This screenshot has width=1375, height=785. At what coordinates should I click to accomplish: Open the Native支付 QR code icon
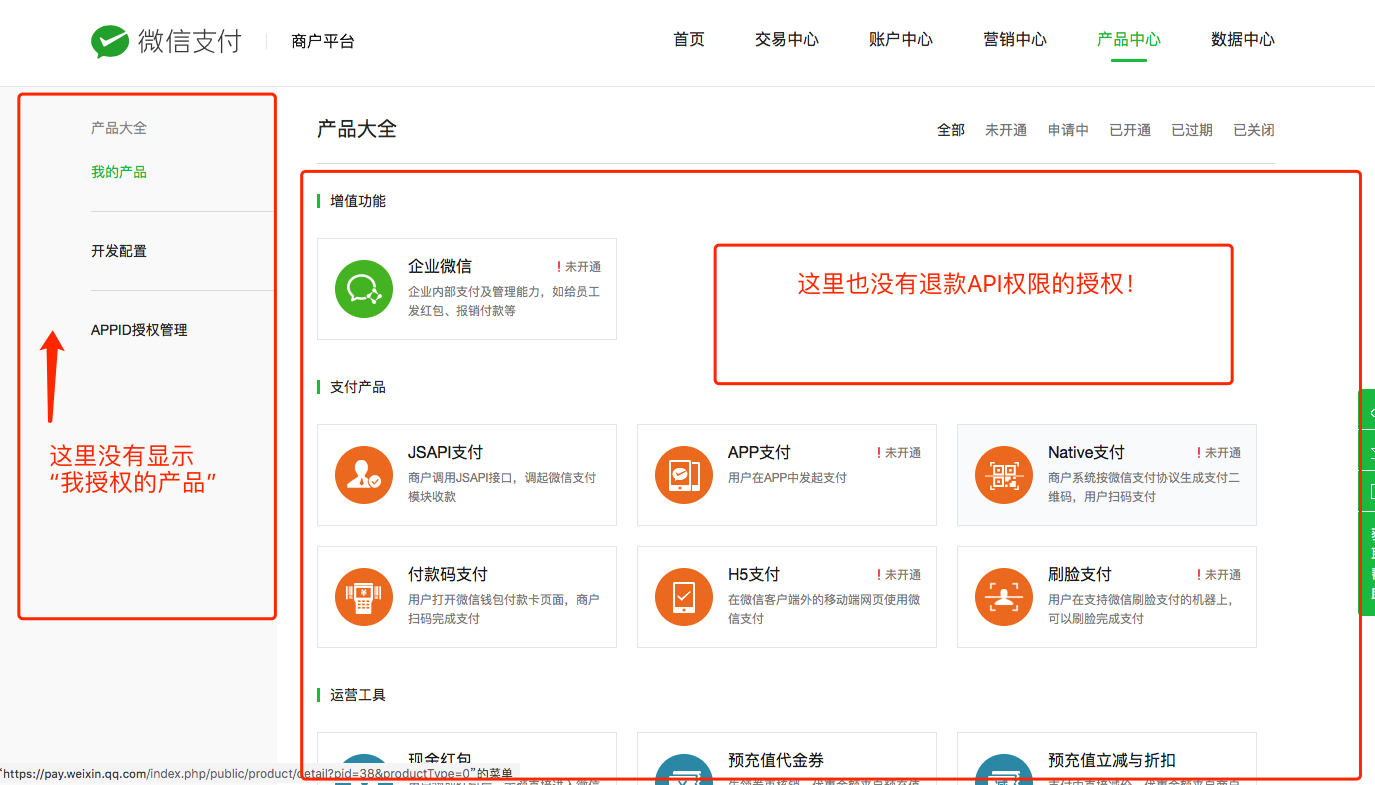(x=1004, y=475)
